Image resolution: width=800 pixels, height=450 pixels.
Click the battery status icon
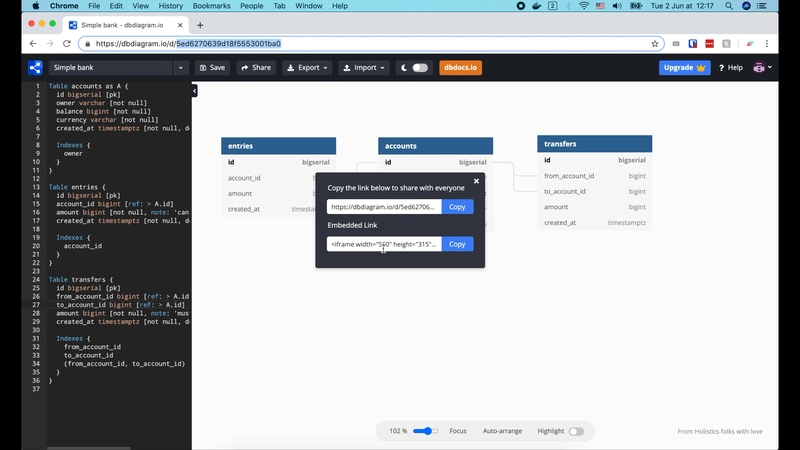(636, 6)
